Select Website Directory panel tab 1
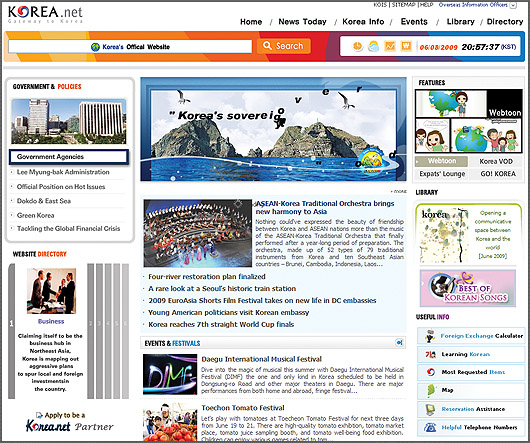Viewport: 530px width, 443px height. pos(11,331)
